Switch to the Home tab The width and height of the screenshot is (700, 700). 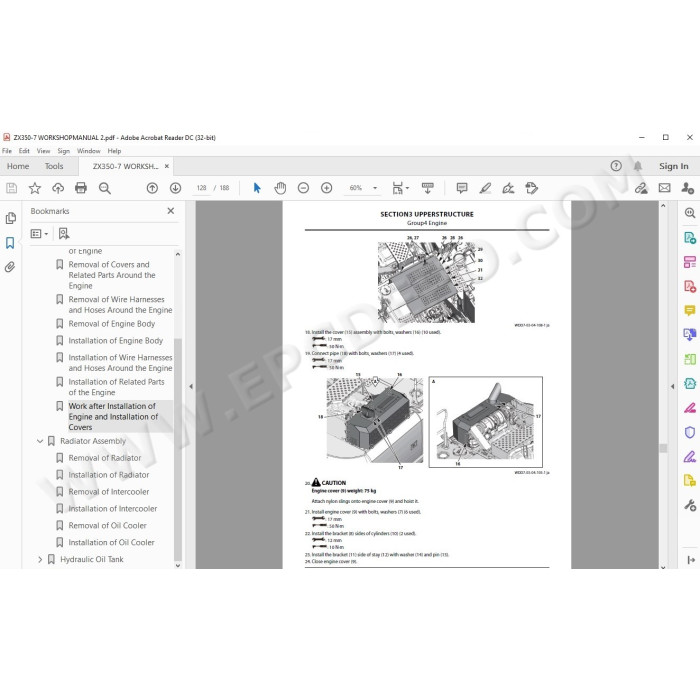click(x=18, y=166)
